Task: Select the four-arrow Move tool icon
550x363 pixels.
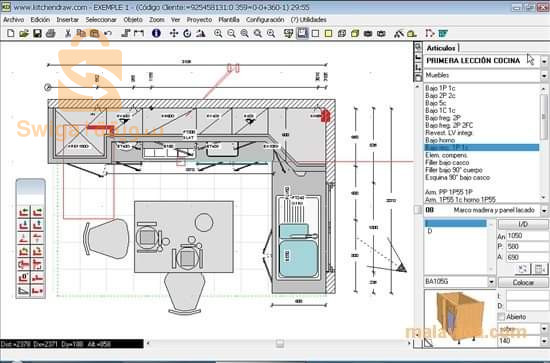Action: pos(174,33)
